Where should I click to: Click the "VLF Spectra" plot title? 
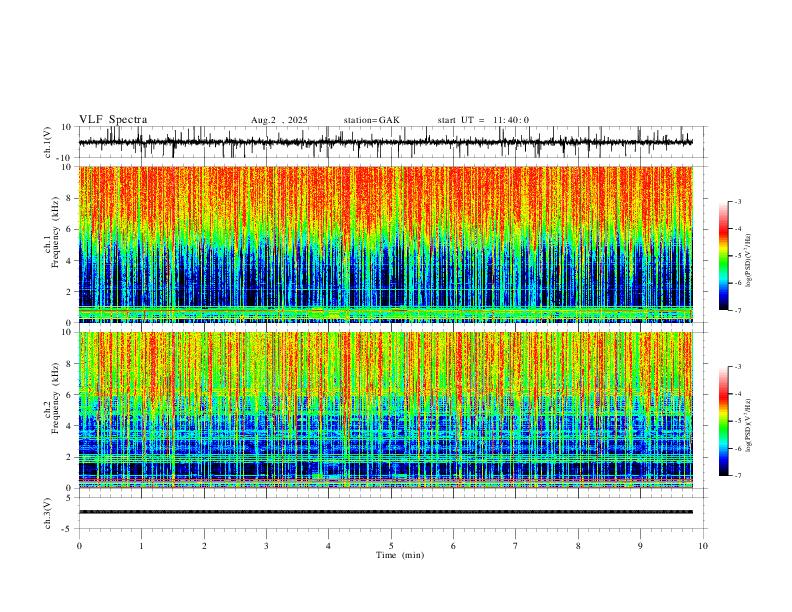(113, 120)
